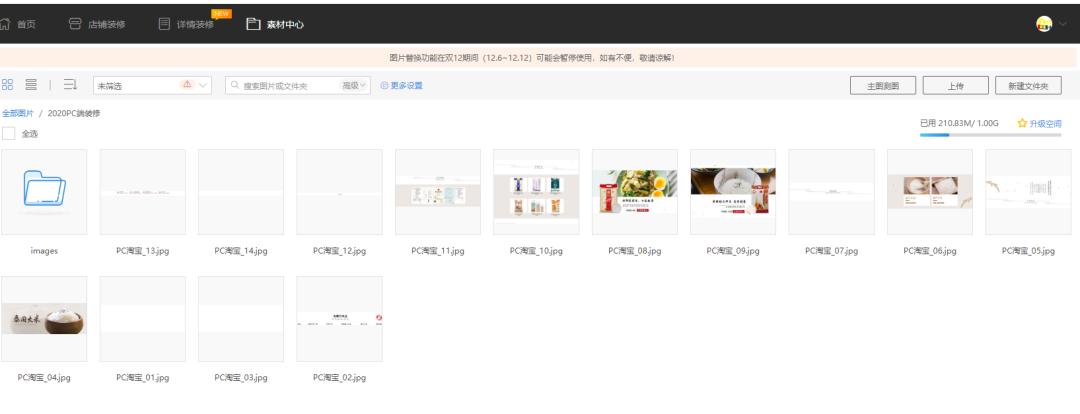The height and width of the screenshot is (414, 1080).
Task: Click the star icon beside 升级空间
Action: [1022, 123]
